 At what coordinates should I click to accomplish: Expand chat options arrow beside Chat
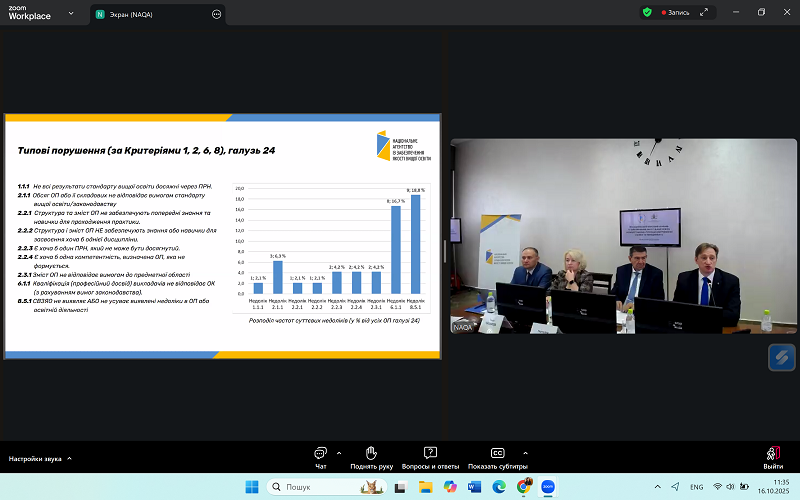click(338, 451)
